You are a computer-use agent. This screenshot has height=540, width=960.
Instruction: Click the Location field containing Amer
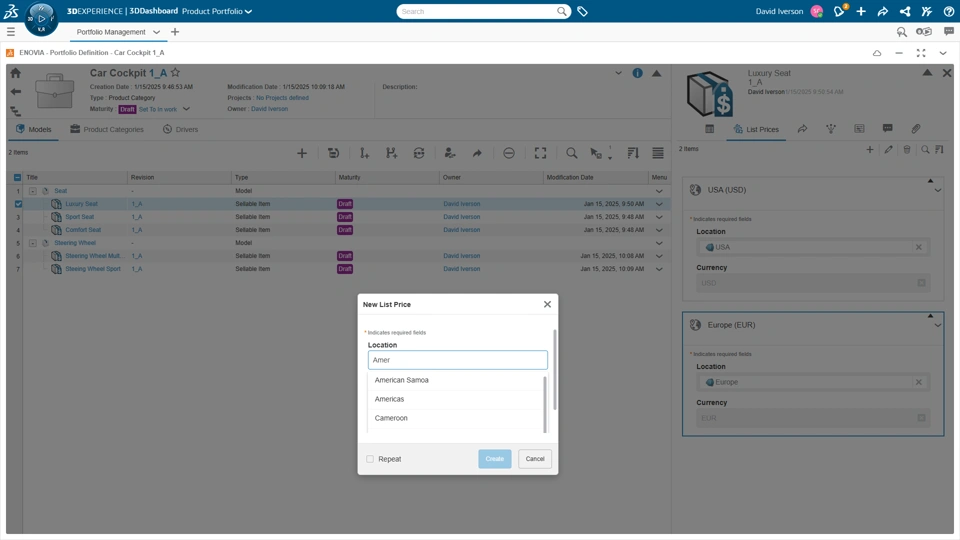click(457, 360)
